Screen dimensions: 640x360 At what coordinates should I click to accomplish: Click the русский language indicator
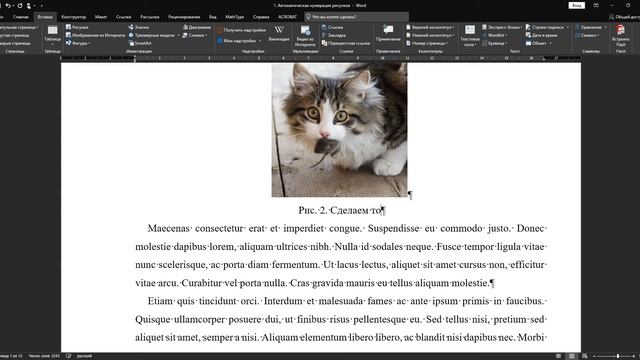(84, 356)
